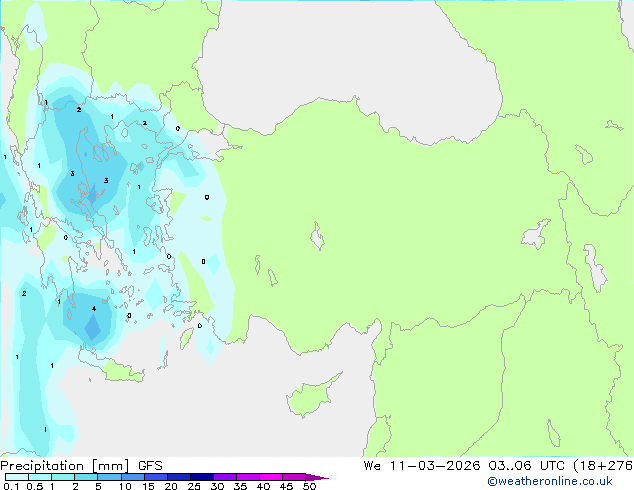Viewport: 634px width, 490px height.
Task: Click the '15' legend label
Action: tap(148, 486)
